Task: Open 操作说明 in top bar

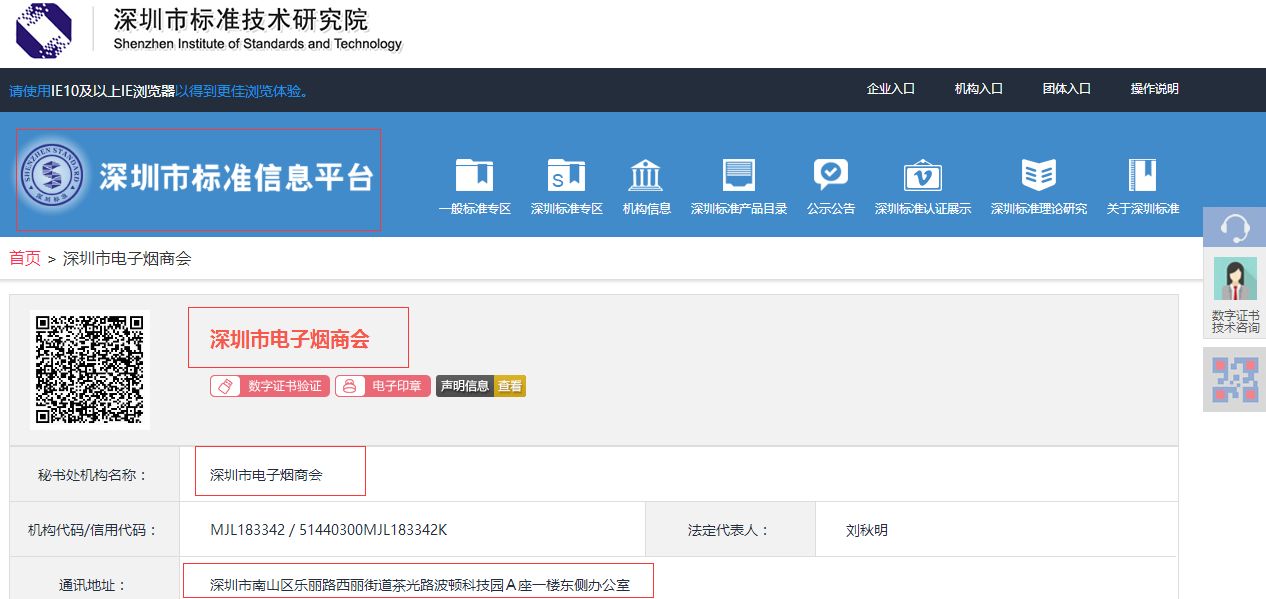Action: click(1154, 89)
